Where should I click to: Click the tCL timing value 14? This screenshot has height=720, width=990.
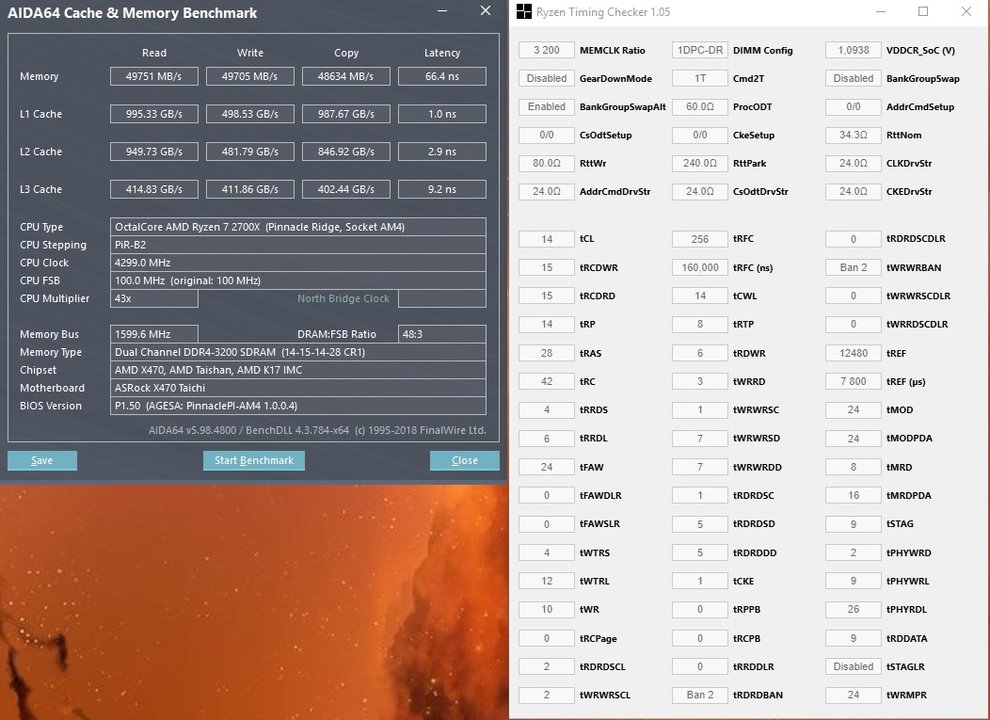pyautogui.click(x=547, y=239)
